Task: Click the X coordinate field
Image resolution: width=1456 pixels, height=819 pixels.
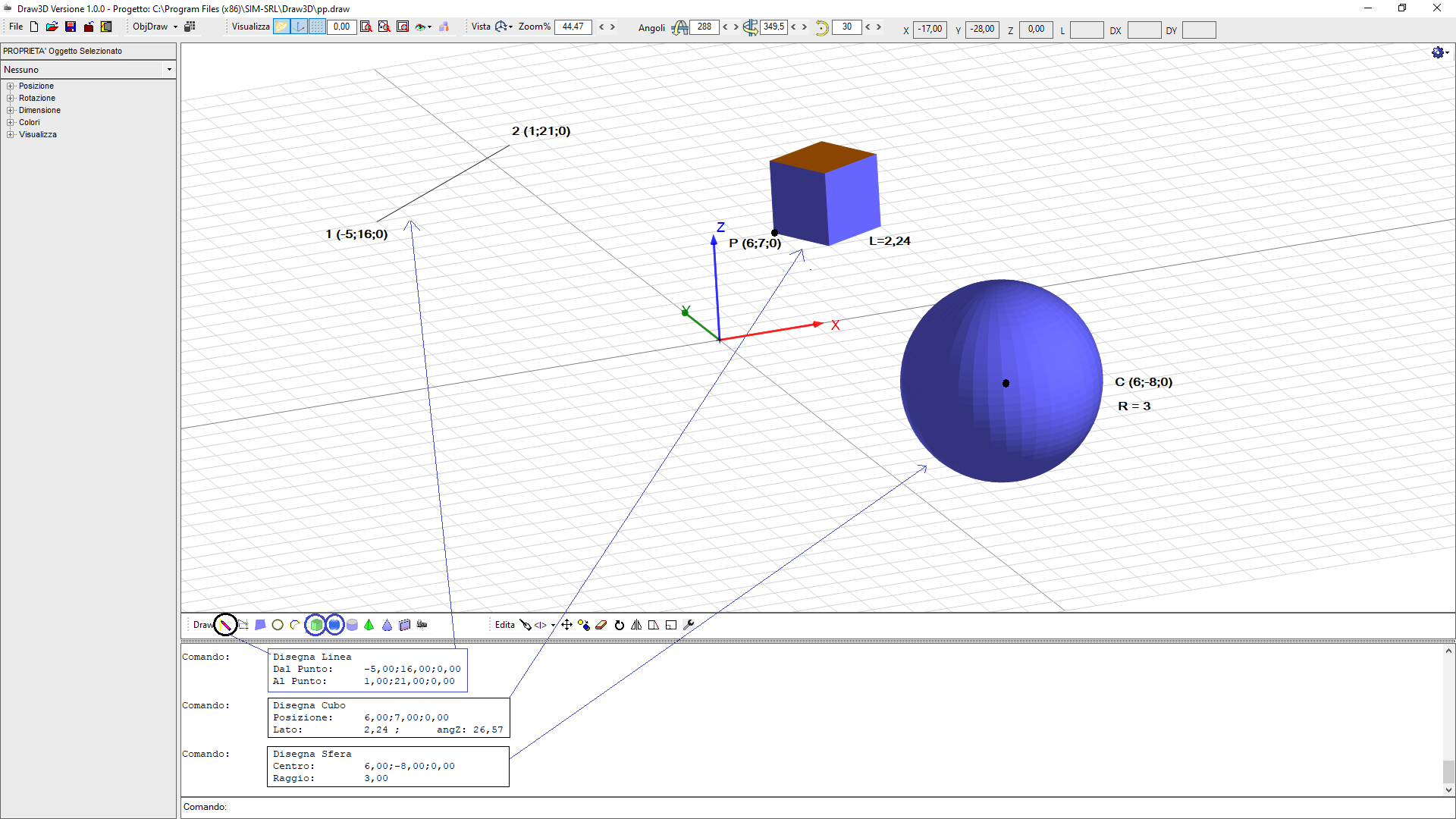Action: pyautogui.click(x=930, y=30)
